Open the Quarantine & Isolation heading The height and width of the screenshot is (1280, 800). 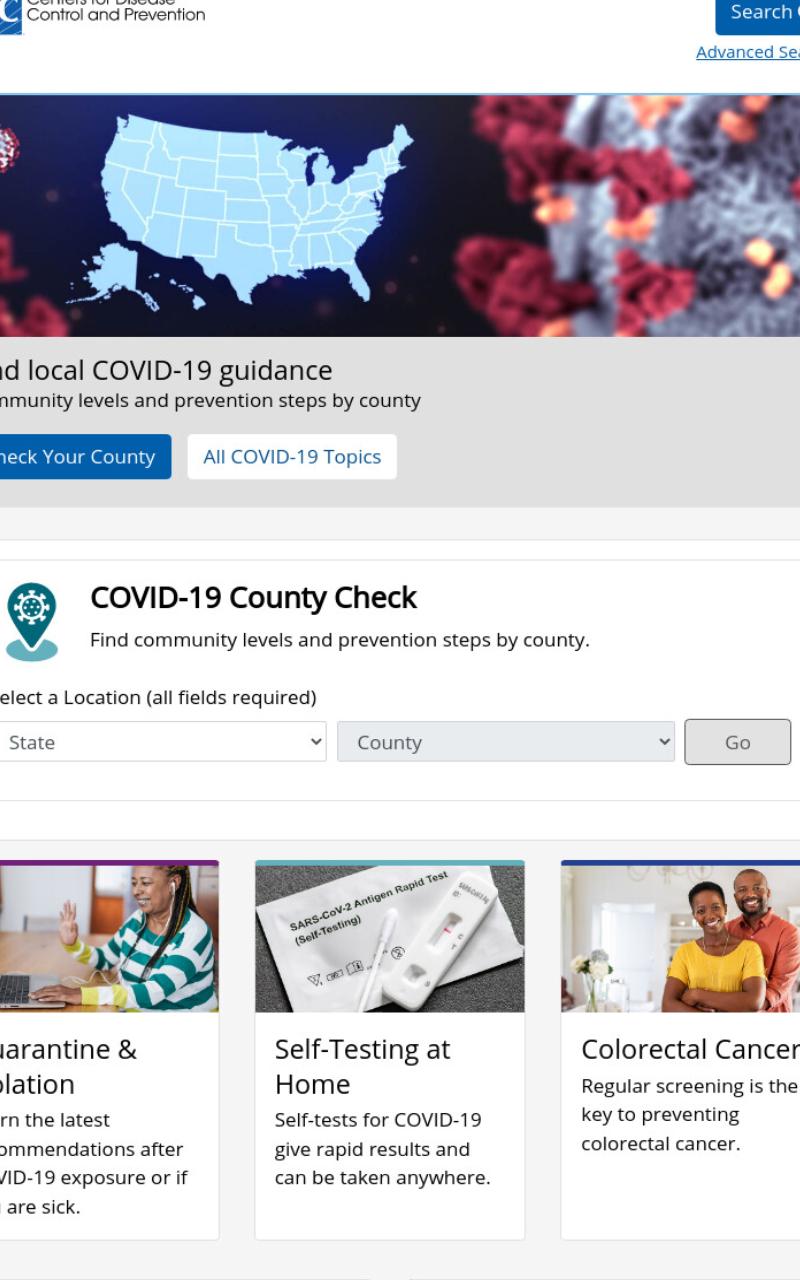click(x=68, y=1066)
